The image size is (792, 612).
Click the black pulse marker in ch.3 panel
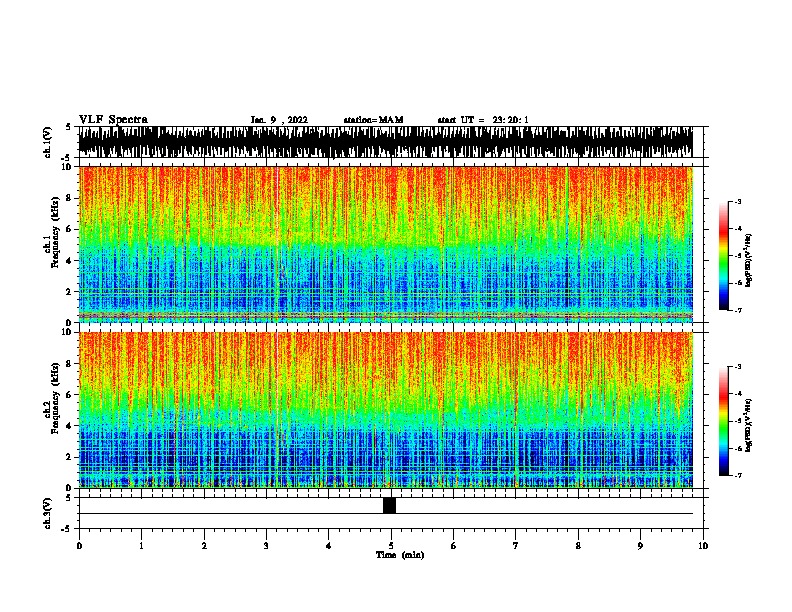[389, 505]
